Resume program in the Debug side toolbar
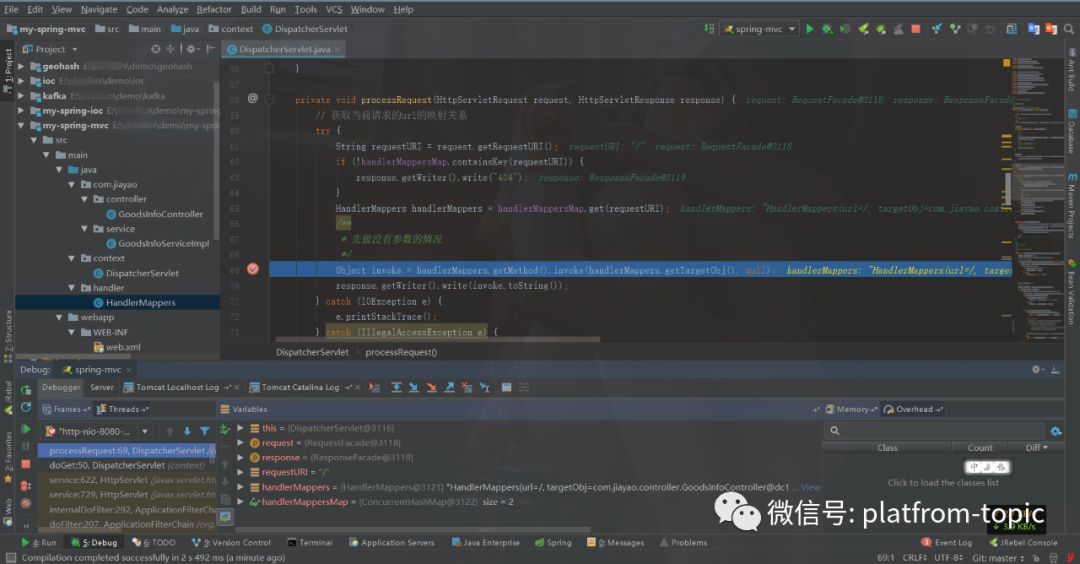The height and width of the screenshot is (564, 1080). click(26, 429)
